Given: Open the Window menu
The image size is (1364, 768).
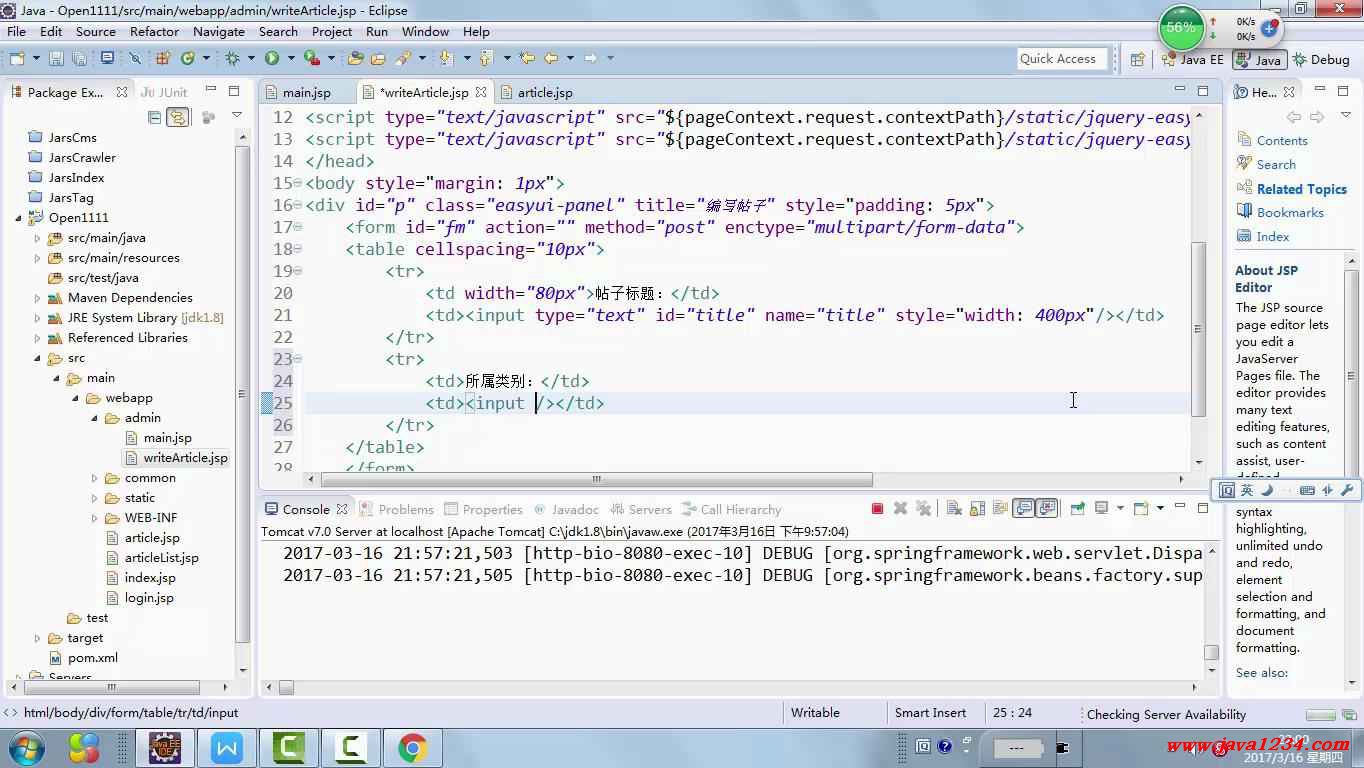Looking at the screenshot, I should (425, 31).
